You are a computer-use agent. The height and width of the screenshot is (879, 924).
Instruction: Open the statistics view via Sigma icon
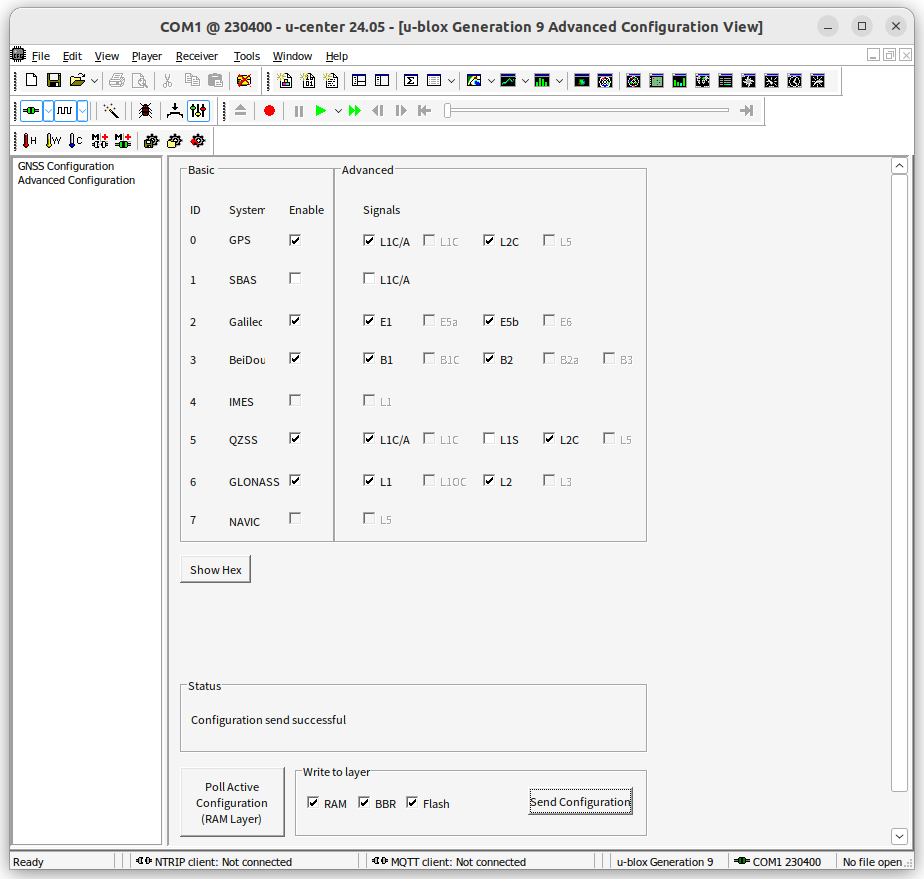[x=410, y=80]
